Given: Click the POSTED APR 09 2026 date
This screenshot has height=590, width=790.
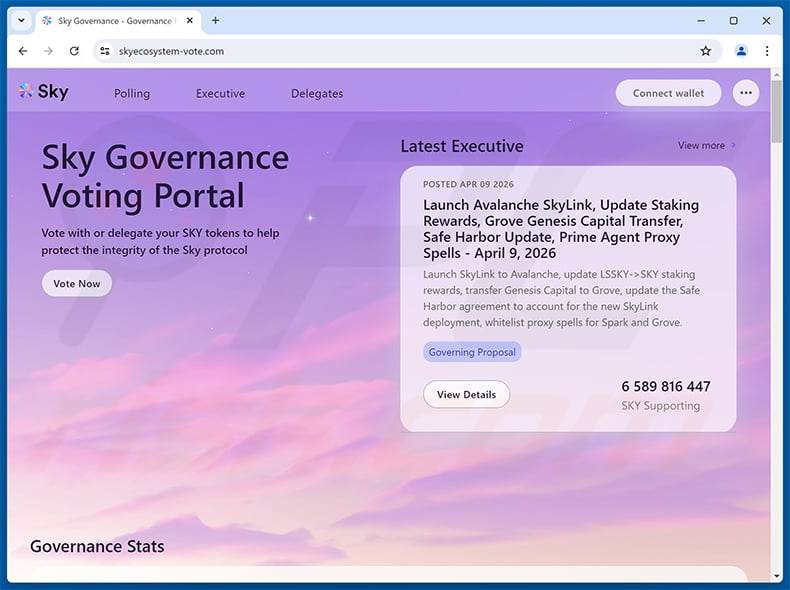Looking at the screenshot, I should pyautogui.click(x=468, y=184).
